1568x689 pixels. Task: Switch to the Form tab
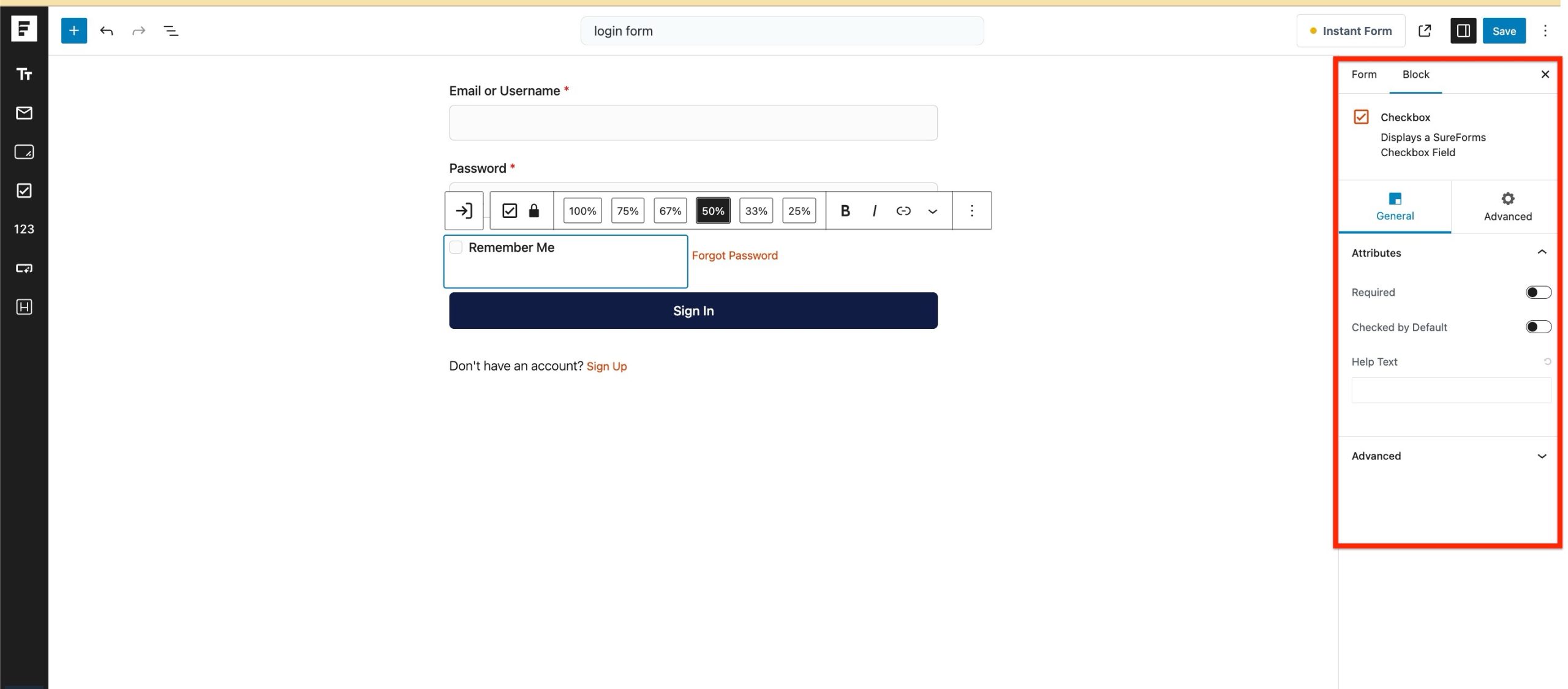[x=1363, y=74]
